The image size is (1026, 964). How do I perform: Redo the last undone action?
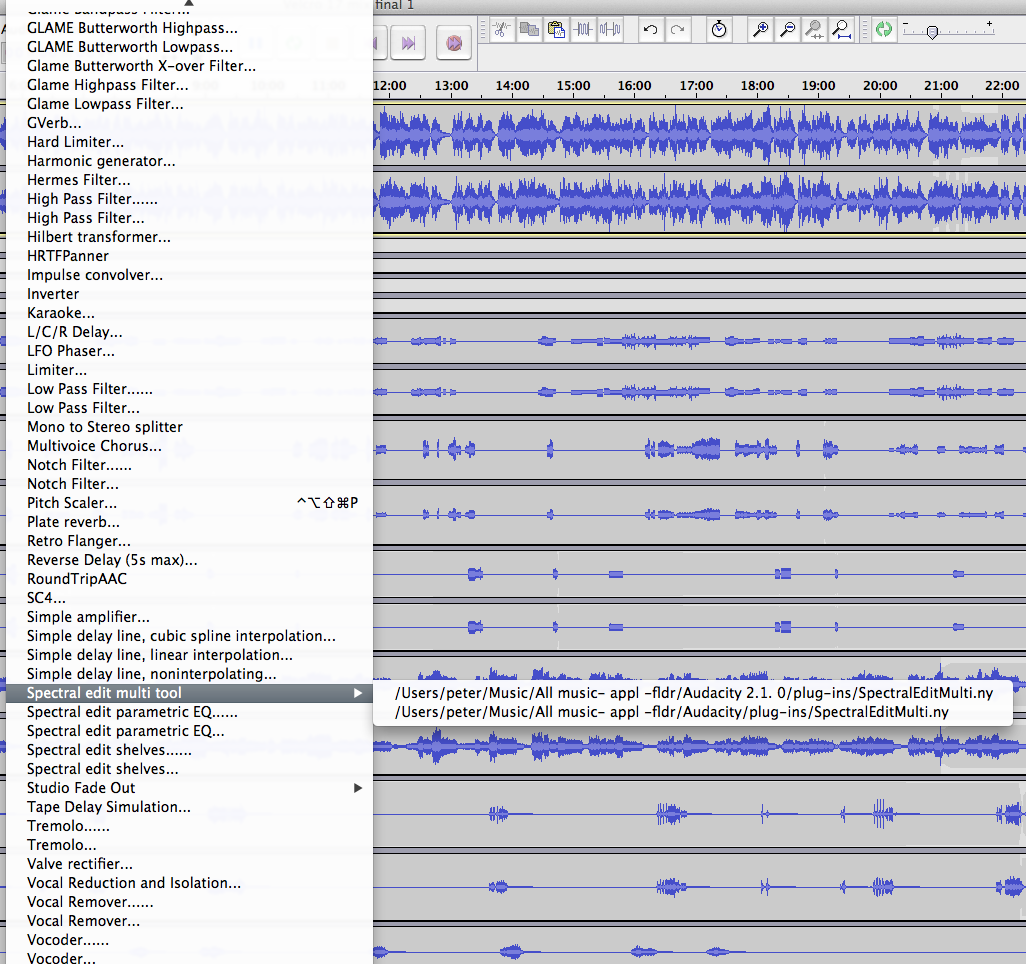(x=678, y=29)
